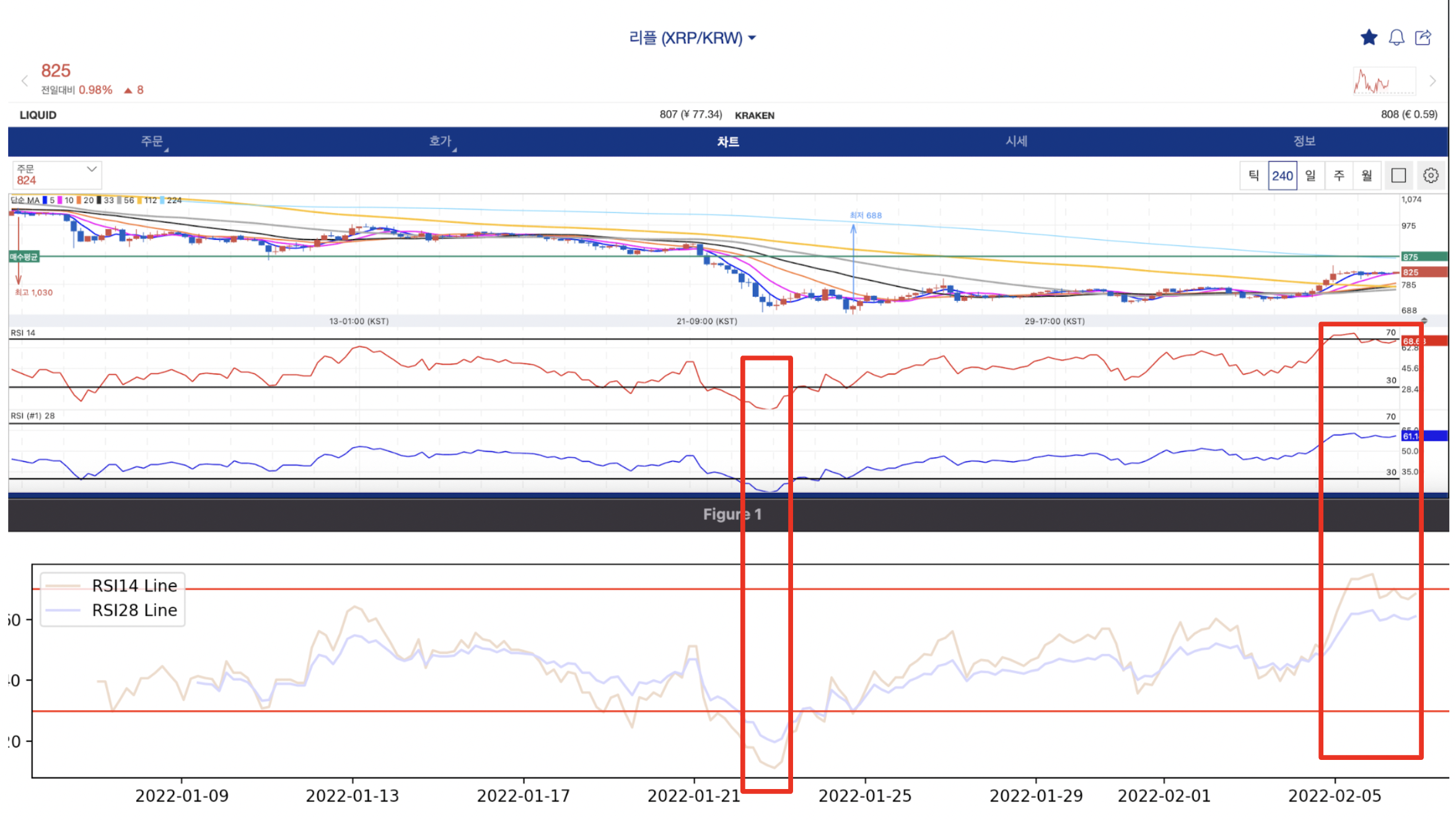Click the fullscreen square icon

tap(1398, 176)
